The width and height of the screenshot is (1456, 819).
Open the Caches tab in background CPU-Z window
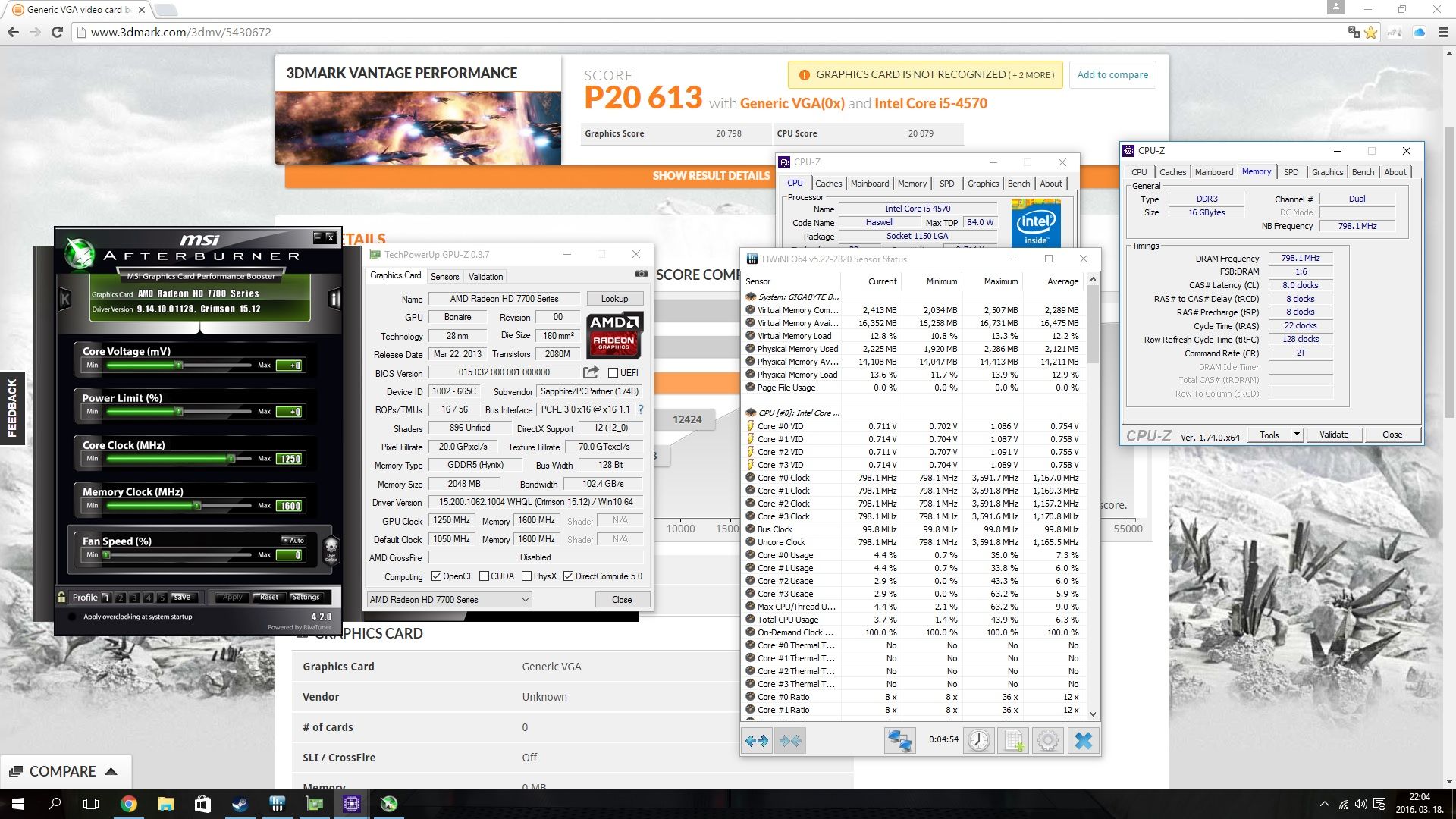pyautogui.click(x=828, y=184)
